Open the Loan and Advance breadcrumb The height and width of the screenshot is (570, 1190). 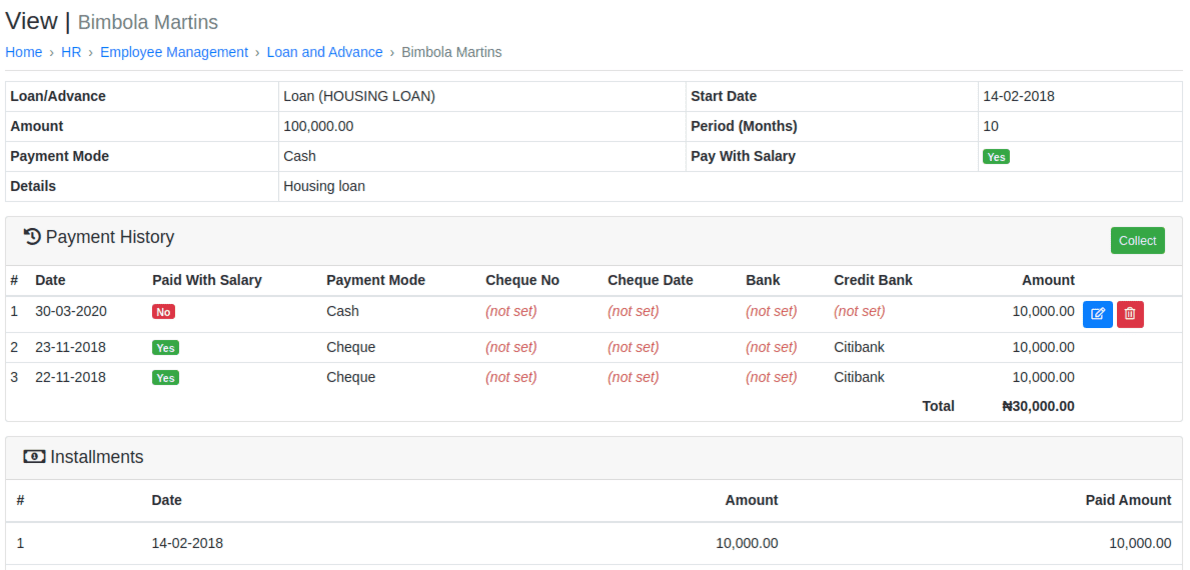point(324,52)
